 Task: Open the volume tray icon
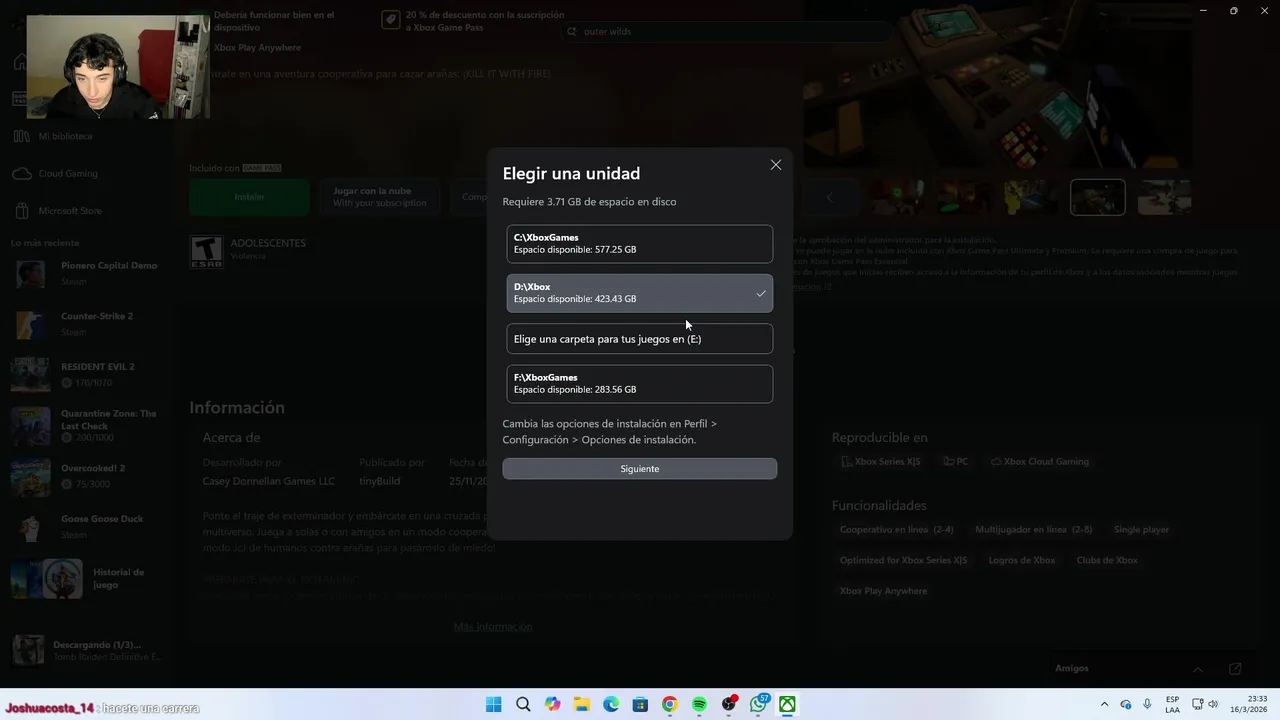(1214, 704)
